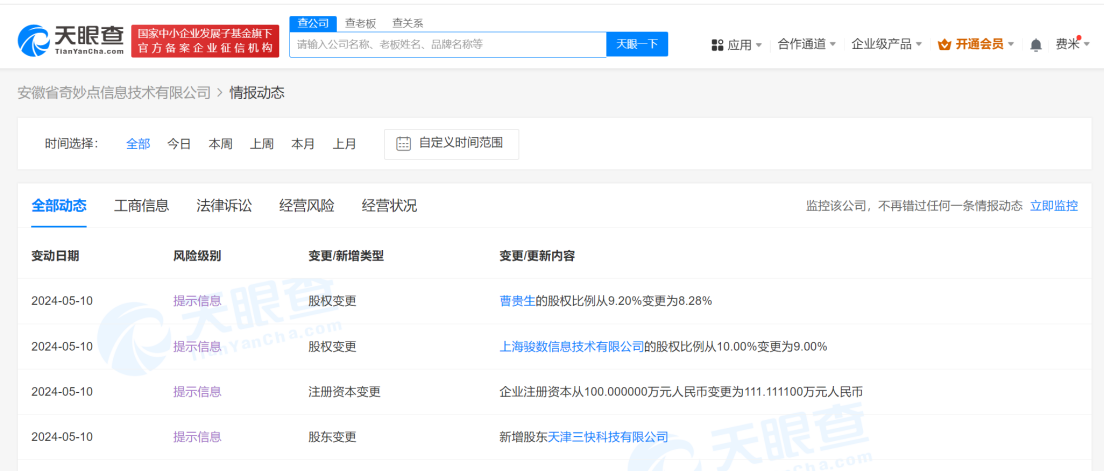Click the 风险级别 column header
The height and width of the screenshot is (472, 1104).
click(197, 256)
